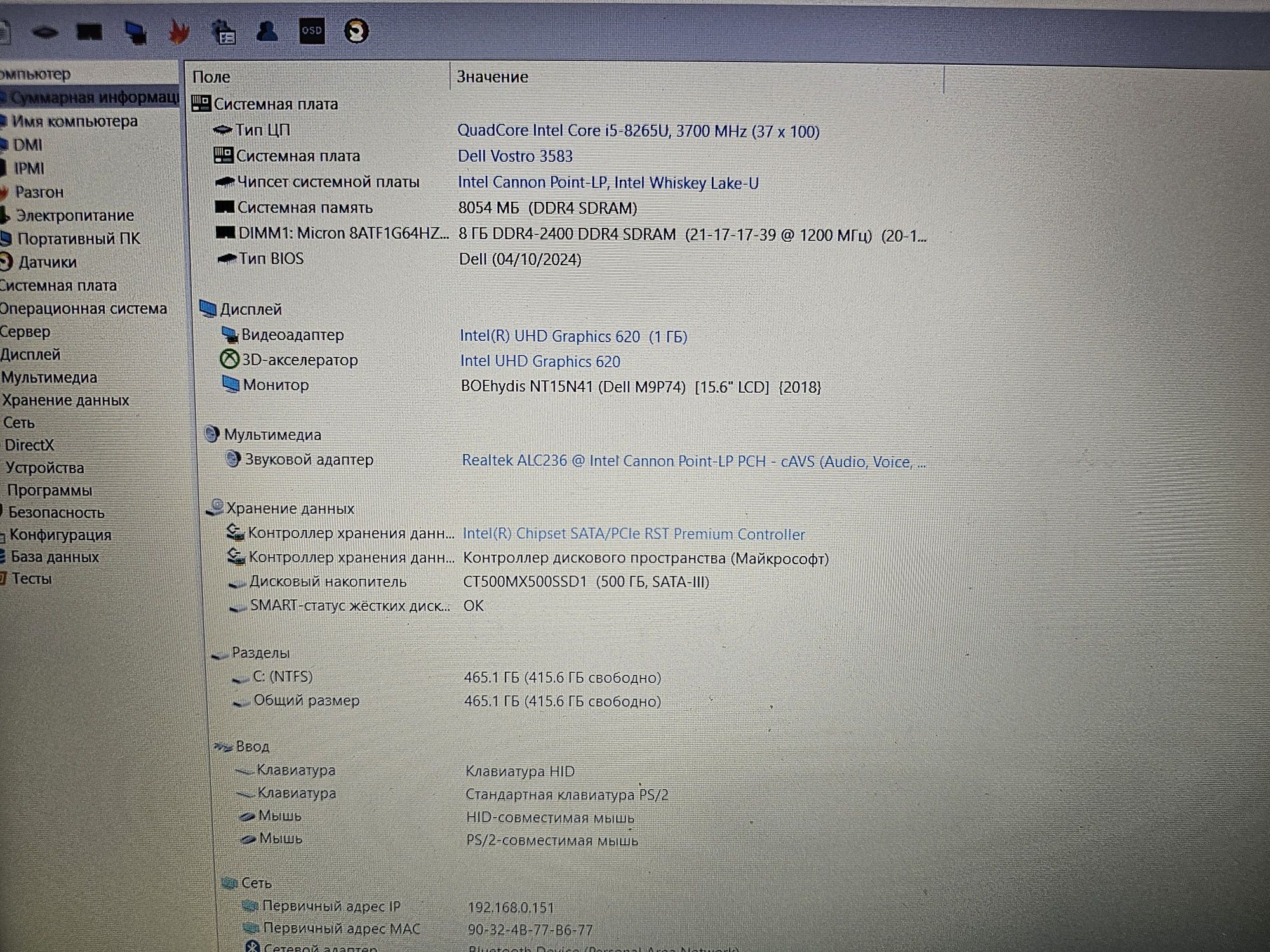
Task: Open 3D accelerator Intel UHD Graphics 620 link
Action: click(x=540, y=361)
